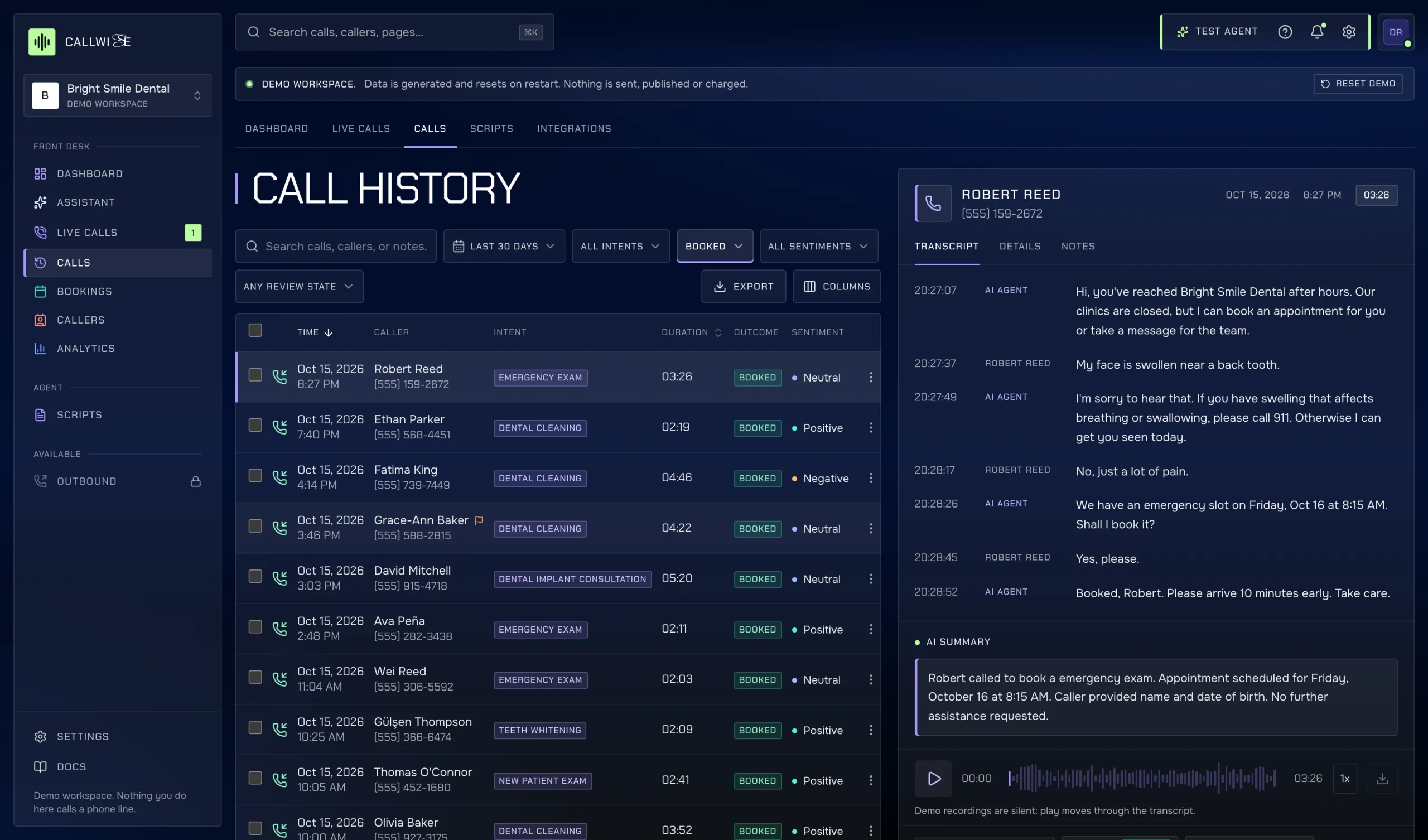This screenshot has width=1428, height=840.
Task: Select the Robert Reed call checkbox
Action: pos(255,375)
